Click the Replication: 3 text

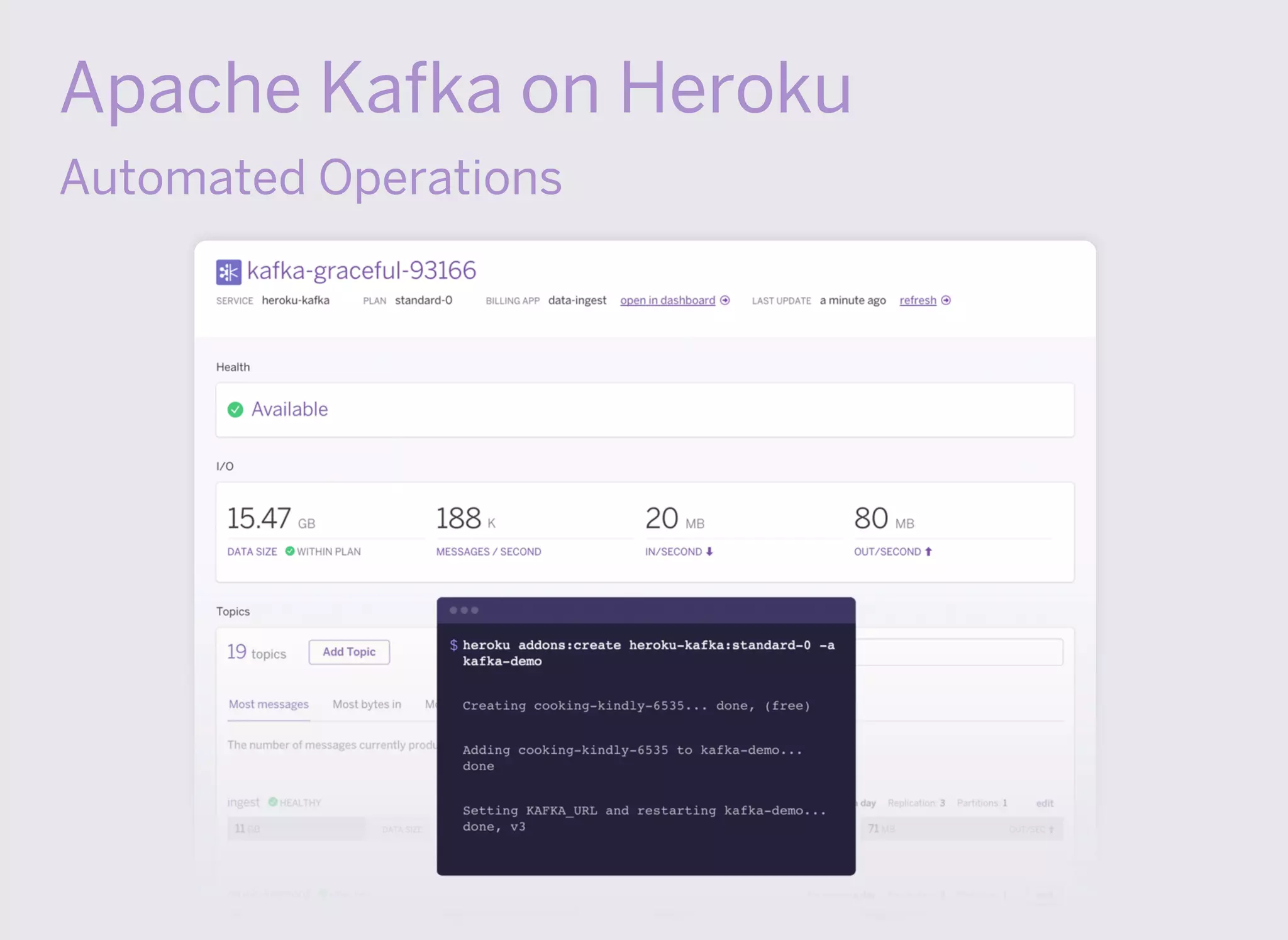916,803
